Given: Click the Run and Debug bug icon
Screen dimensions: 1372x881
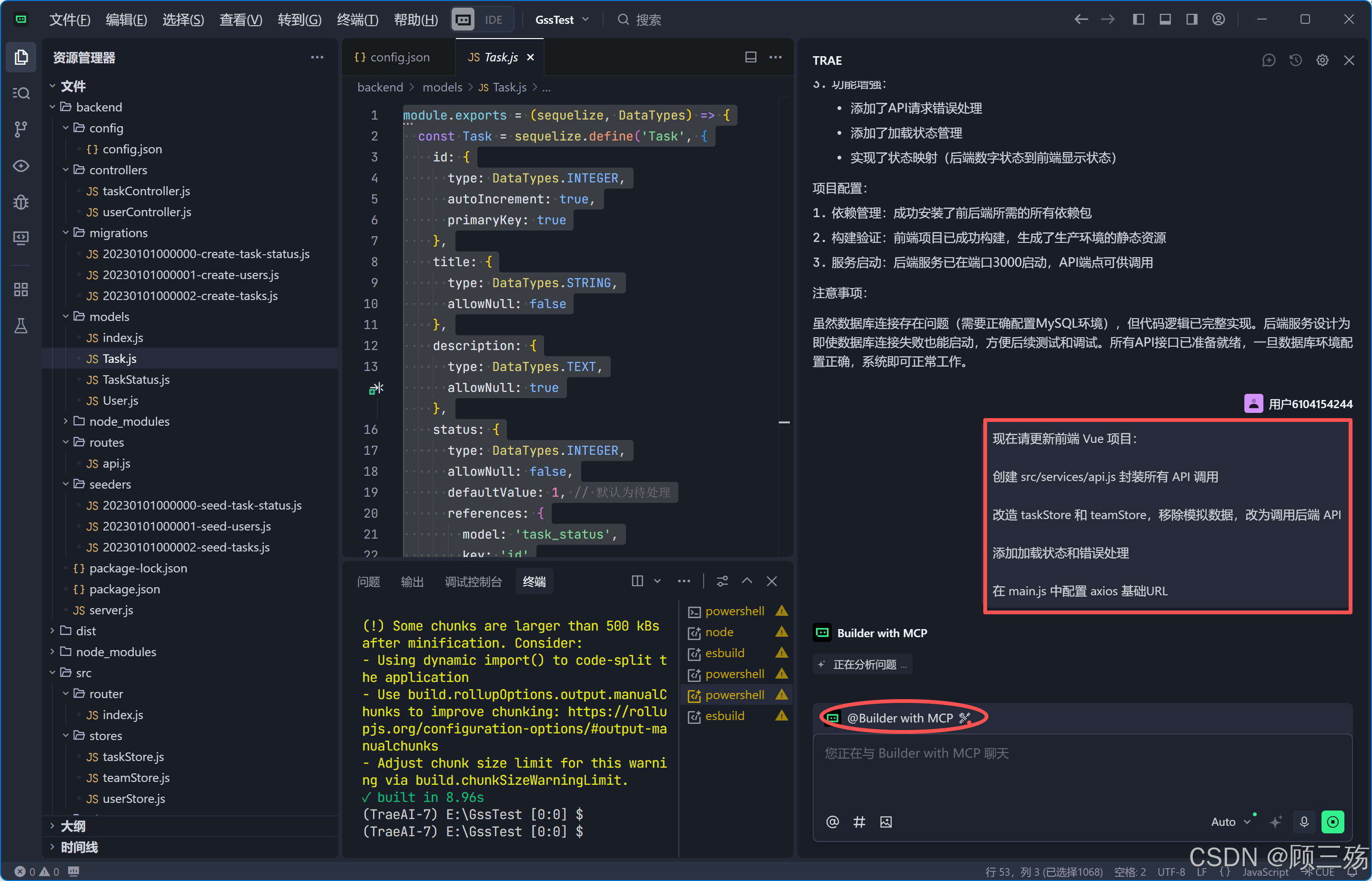Looking at the screenshot, I should click(x=20, y=201).
